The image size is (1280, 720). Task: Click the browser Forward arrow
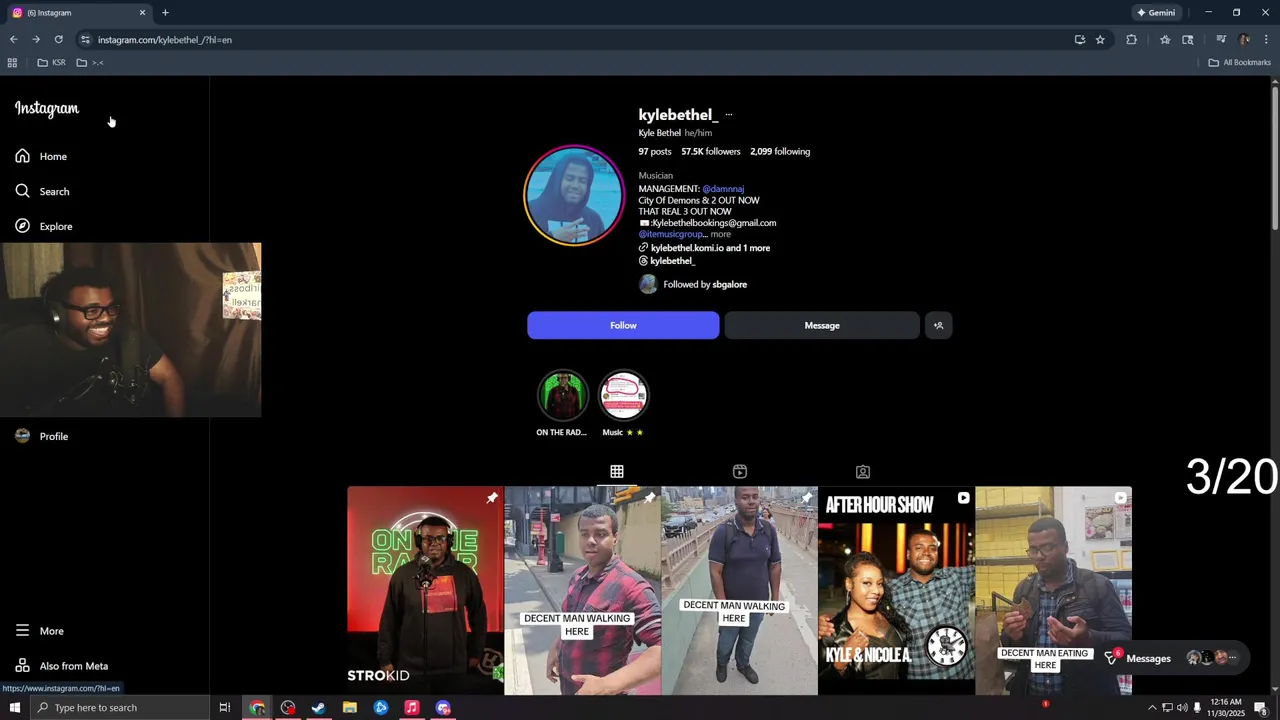(x=36, y=40)
